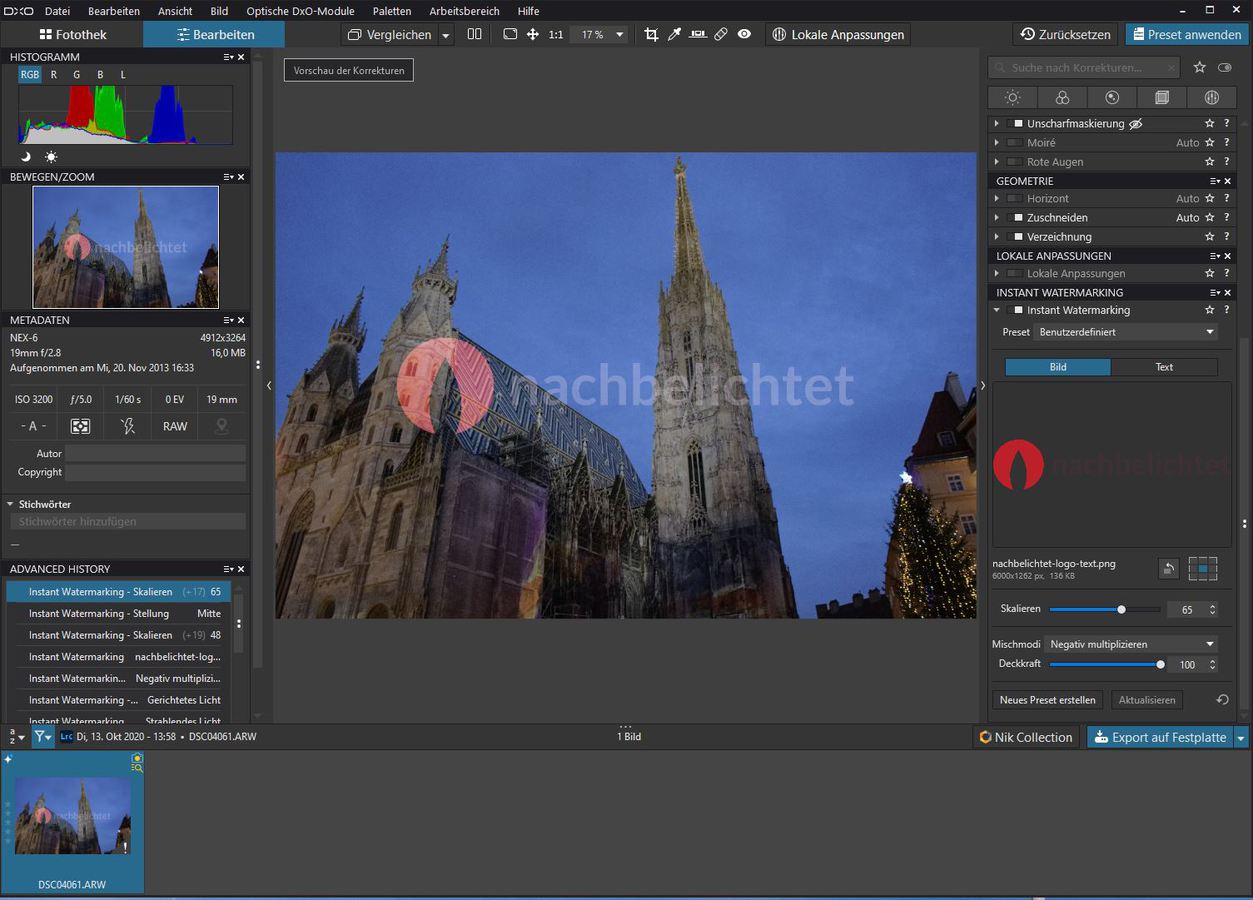
Task: Rotate the watermark image with the rotate icon
Action: coord(1168,568)
